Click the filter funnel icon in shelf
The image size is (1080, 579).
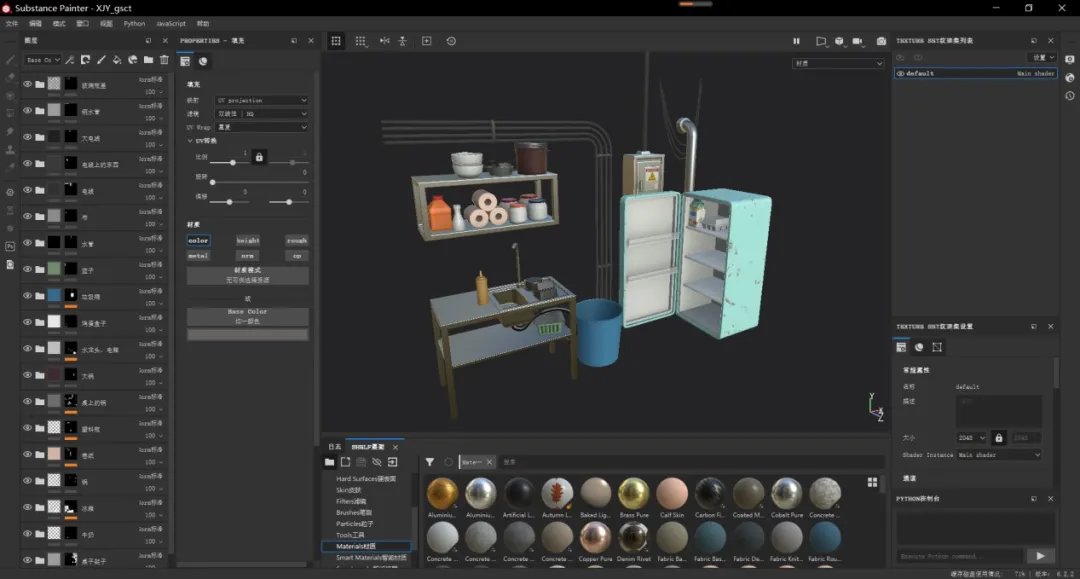pyautogui.click(x=429, y=462)
